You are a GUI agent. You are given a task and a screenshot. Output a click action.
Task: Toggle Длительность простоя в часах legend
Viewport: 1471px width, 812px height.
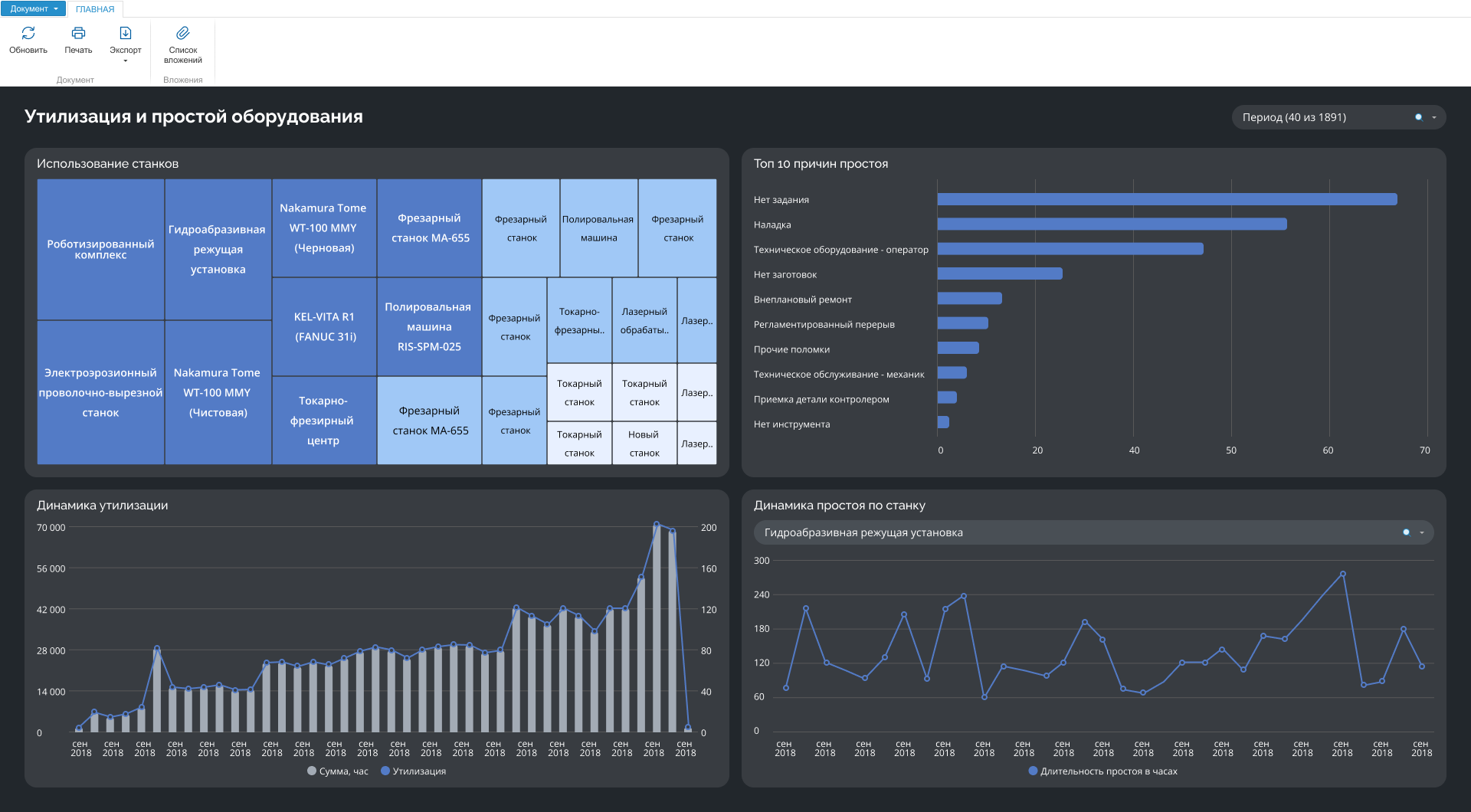tap(1103, 771)
